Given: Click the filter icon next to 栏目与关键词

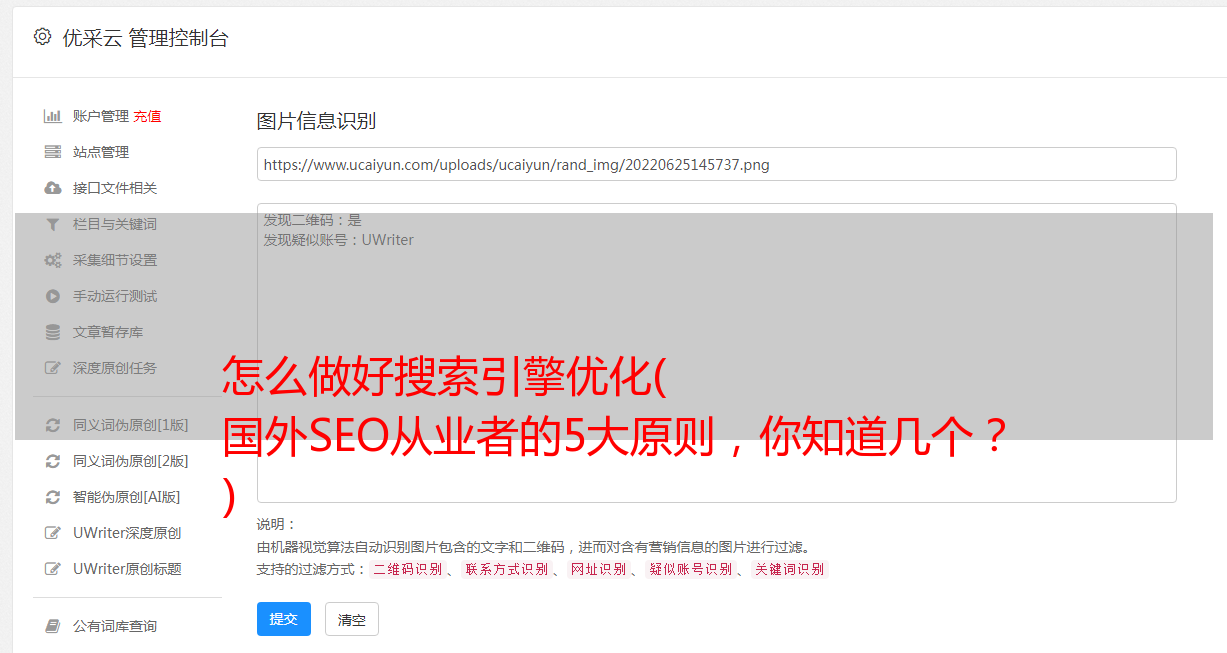Looking at the screenshot, I should pos(53,224).
